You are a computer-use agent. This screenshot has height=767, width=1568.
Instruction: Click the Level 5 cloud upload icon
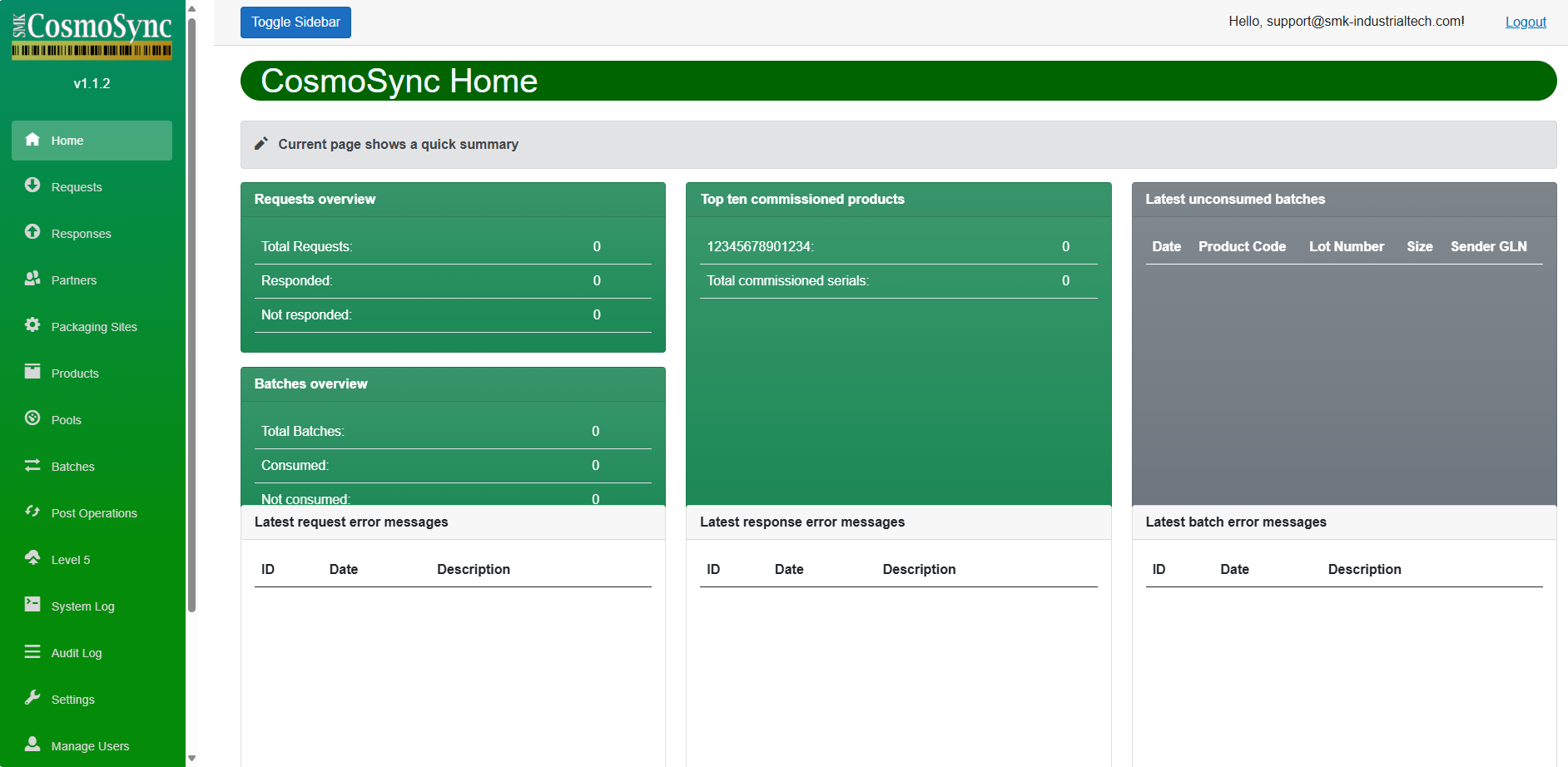point(32,559)
